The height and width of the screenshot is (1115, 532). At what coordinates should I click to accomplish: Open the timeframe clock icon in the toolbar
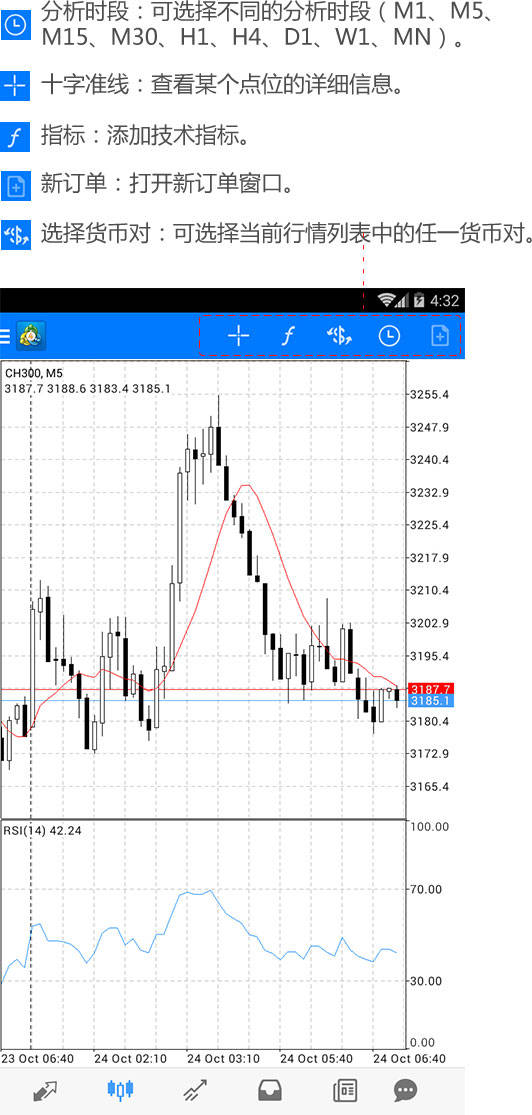389,336
